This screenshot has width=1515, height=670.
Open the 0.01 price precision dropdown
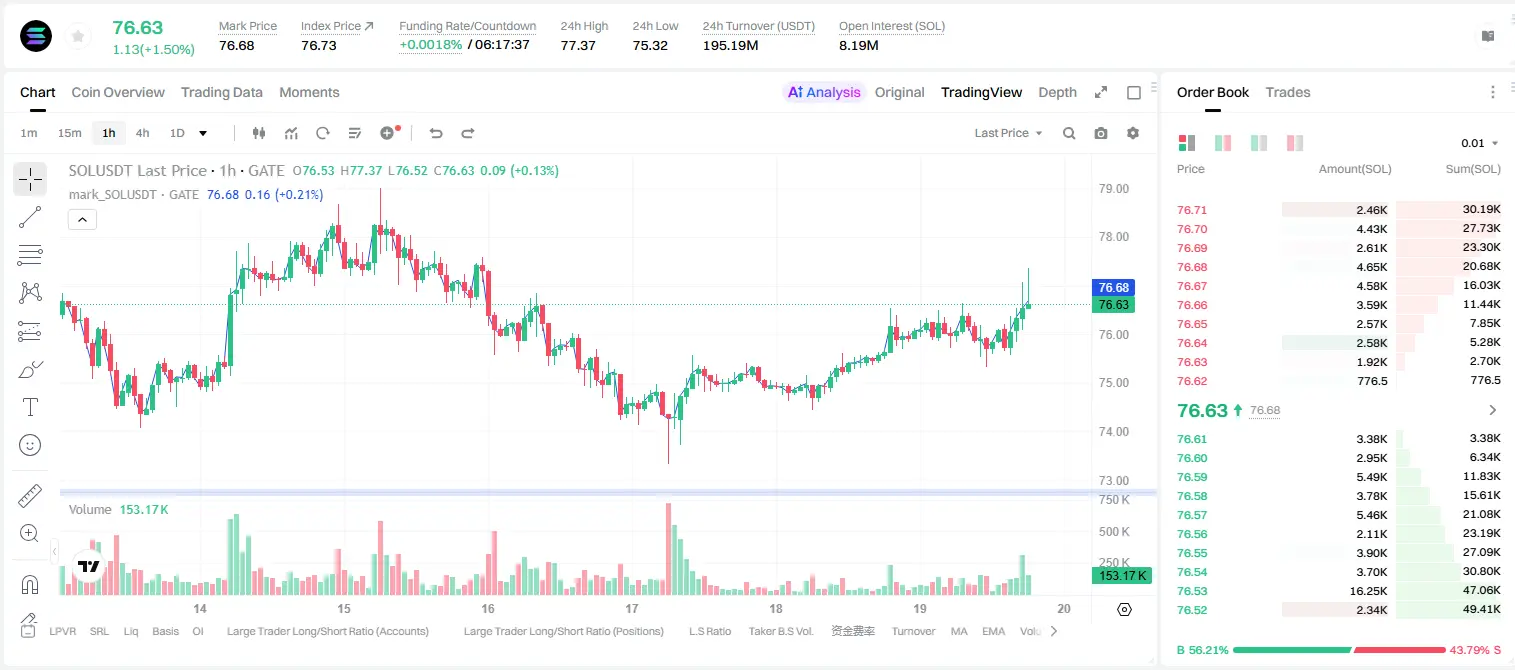tap(1480, 143)
